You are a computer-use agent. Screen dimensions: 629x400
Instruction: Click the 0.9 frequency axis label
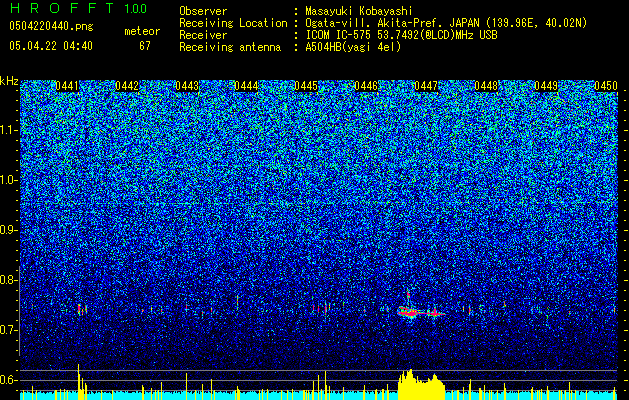click(x=8, y=230)
